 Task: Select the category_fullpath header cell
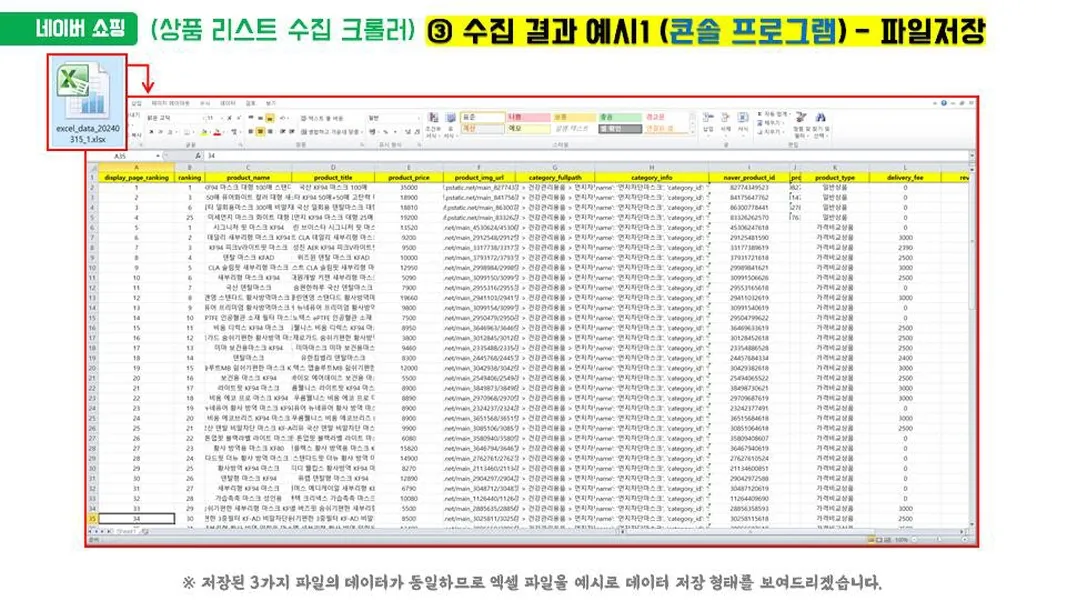click(x=555, y=177)
